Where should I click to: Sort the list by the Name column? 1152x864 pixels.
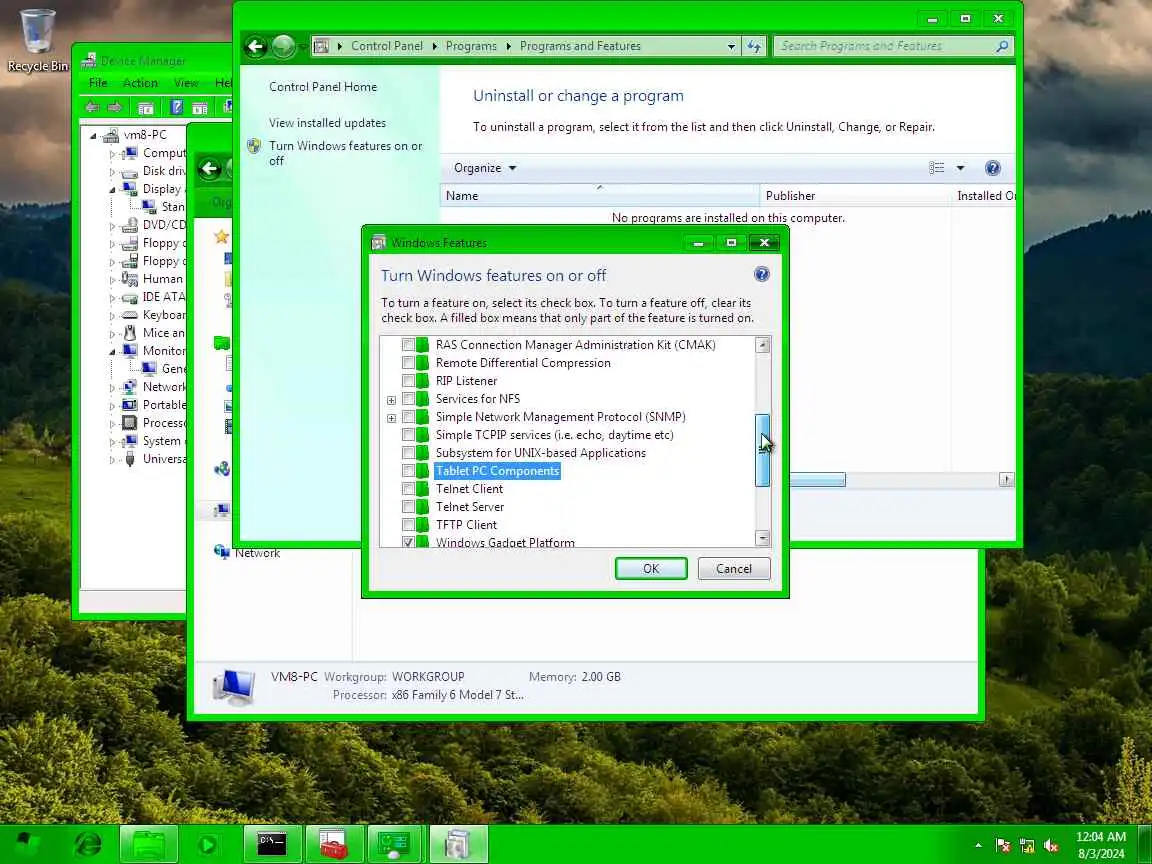tap(600, 195)
